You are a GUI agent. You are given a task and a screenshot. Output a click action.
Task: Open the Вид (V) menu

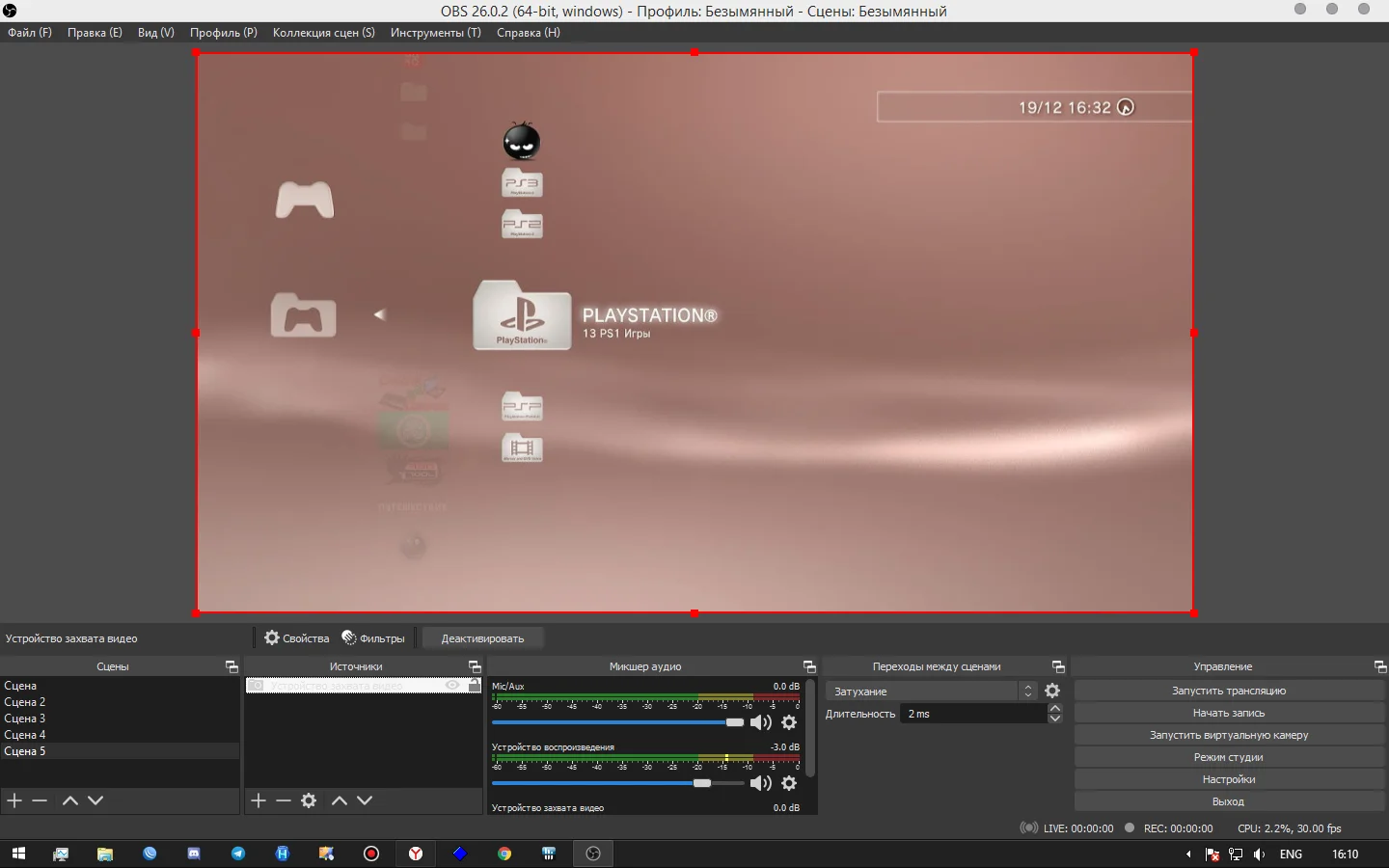click(x=156, y=33)
